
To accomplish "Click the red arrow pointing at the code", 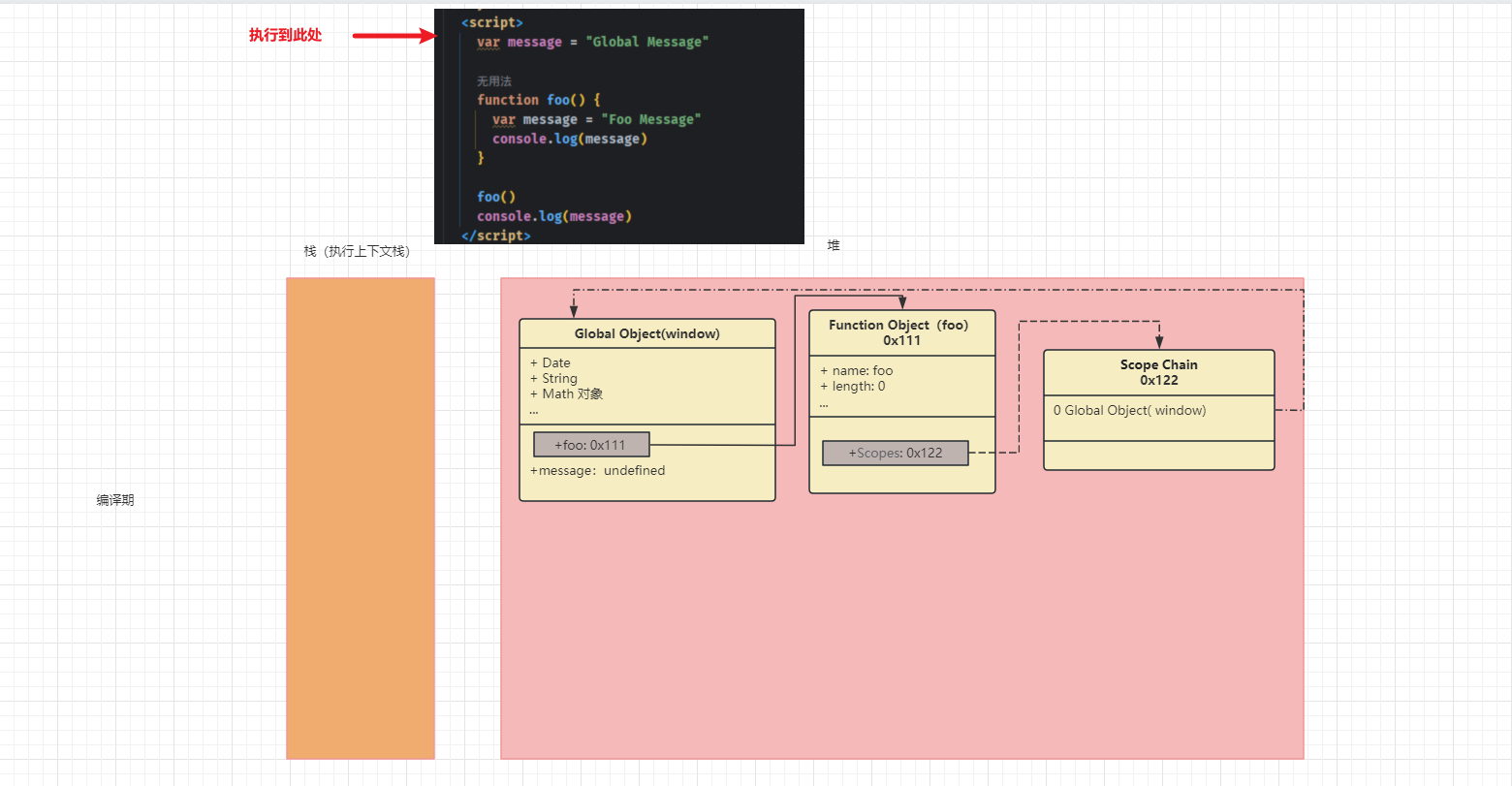I will [x=393, y=36].
